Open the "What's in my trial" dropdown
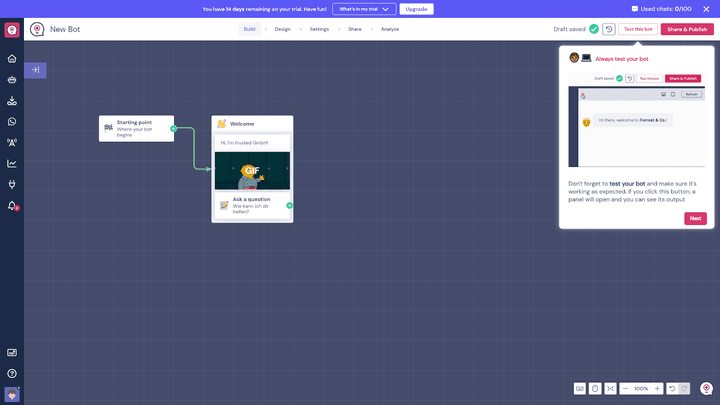 (364, 9)
